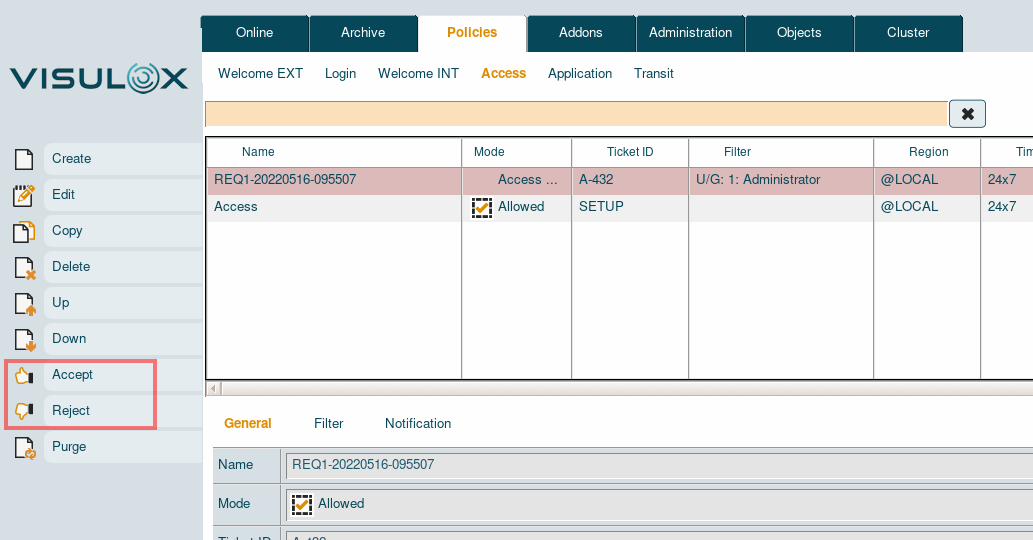Click the Copy document icon

pos(24,231)
